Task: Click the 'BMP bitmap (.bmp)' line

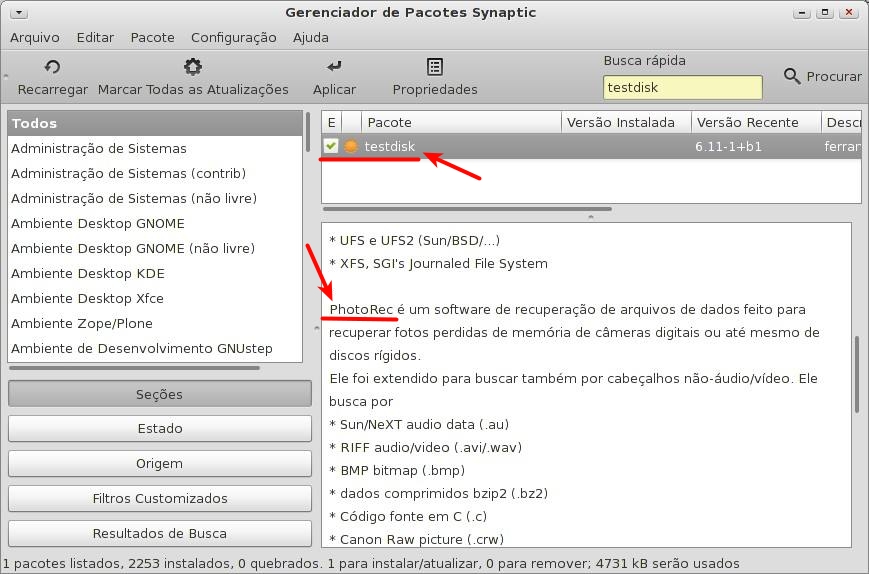Action: (397, 470)
